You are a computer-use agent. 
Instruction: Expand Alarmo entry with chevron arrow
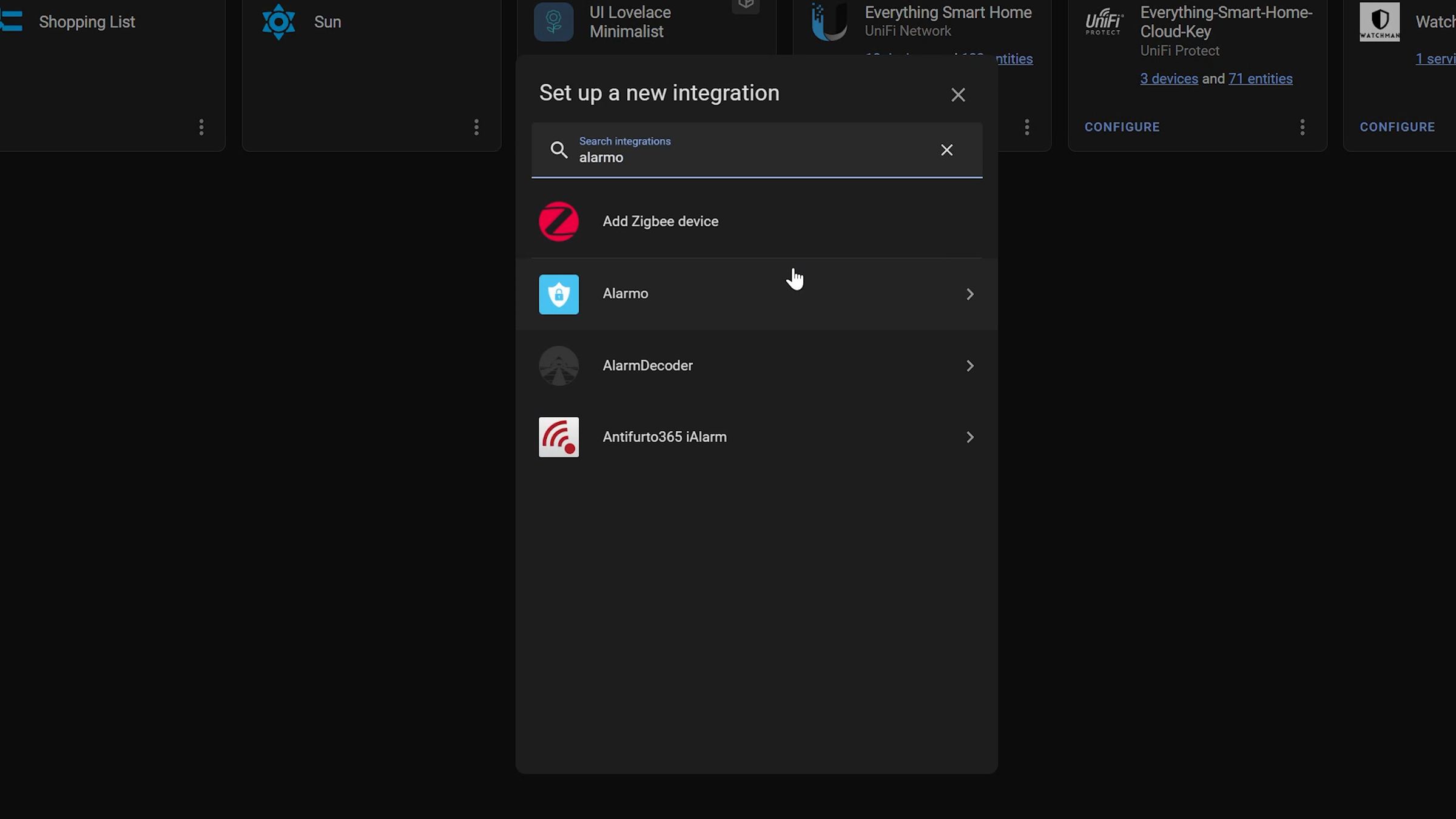tap(969, 294)
